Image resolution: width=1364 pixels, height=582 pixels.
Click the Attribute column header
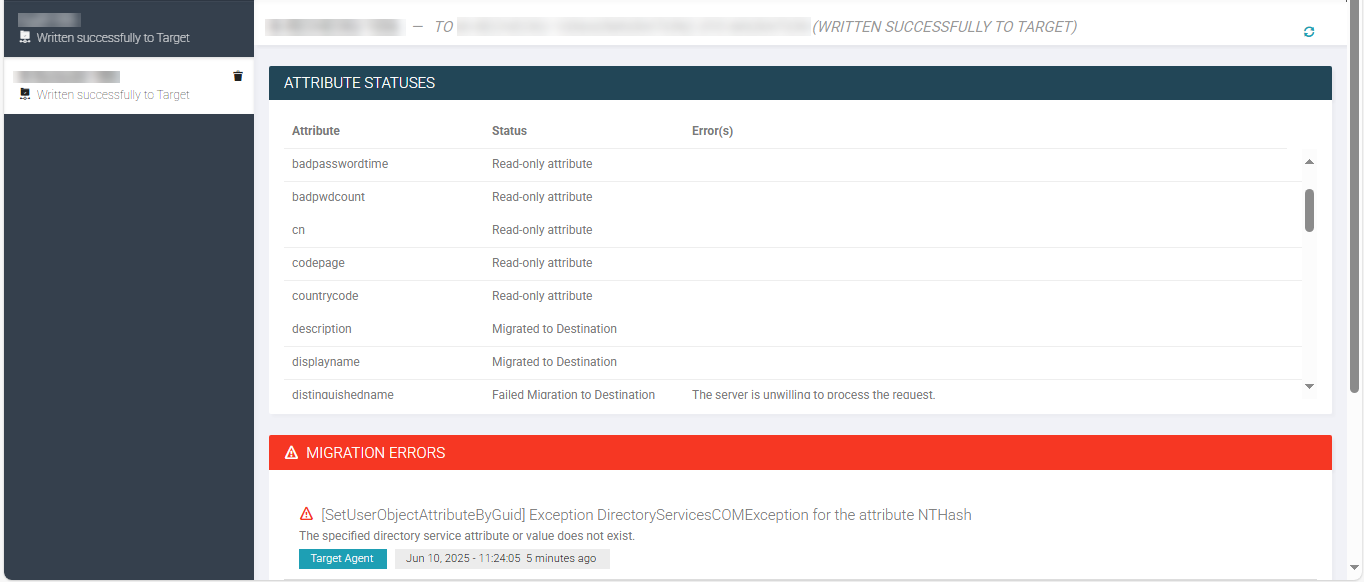[x=314, y=131]
